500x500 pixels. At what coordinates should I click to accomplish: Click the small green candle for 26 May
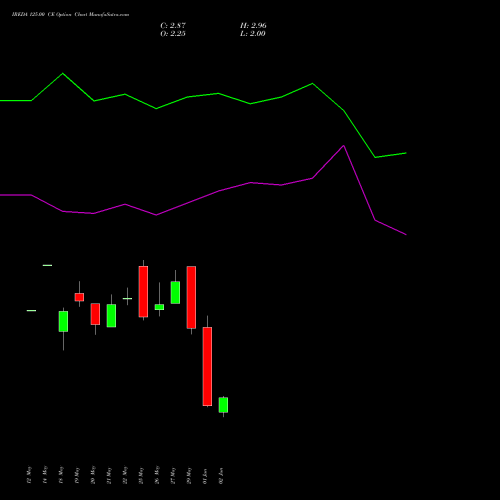(159, 307)
